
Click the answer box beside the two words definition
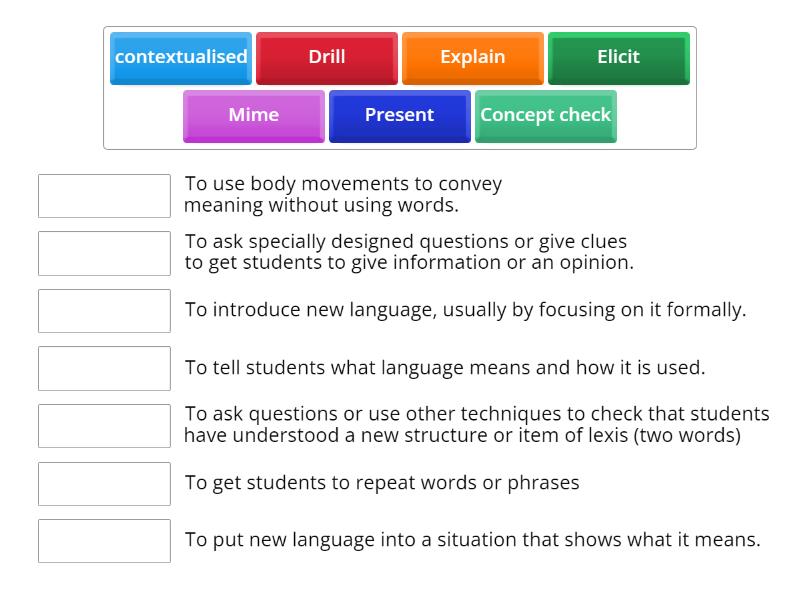[104, 426]
